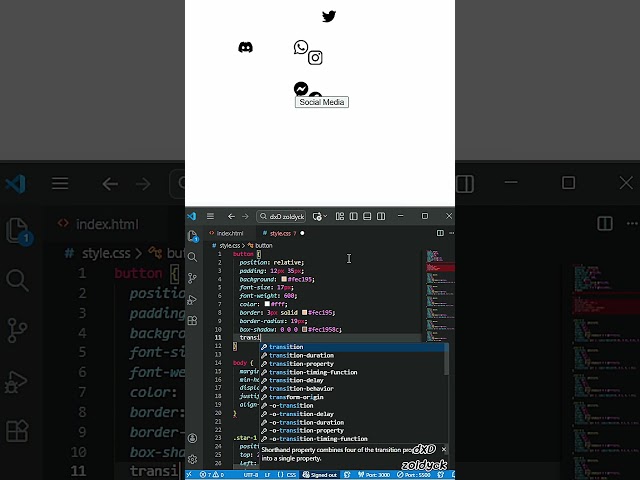Click the position: relative line
This screenshot has height=480, width=640.
(x=271, y=262)
